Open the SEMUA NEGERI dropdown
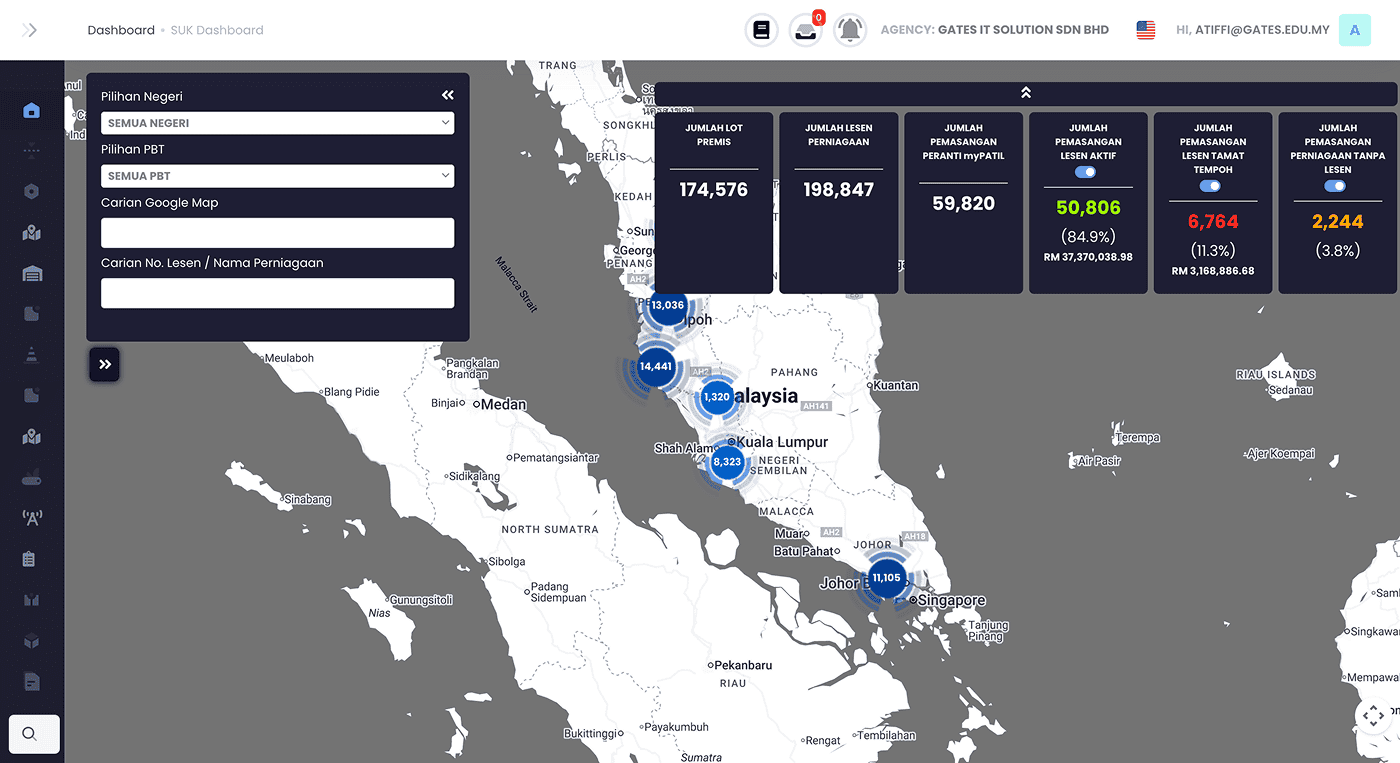The image size is (1400, 763). point(277,123)
